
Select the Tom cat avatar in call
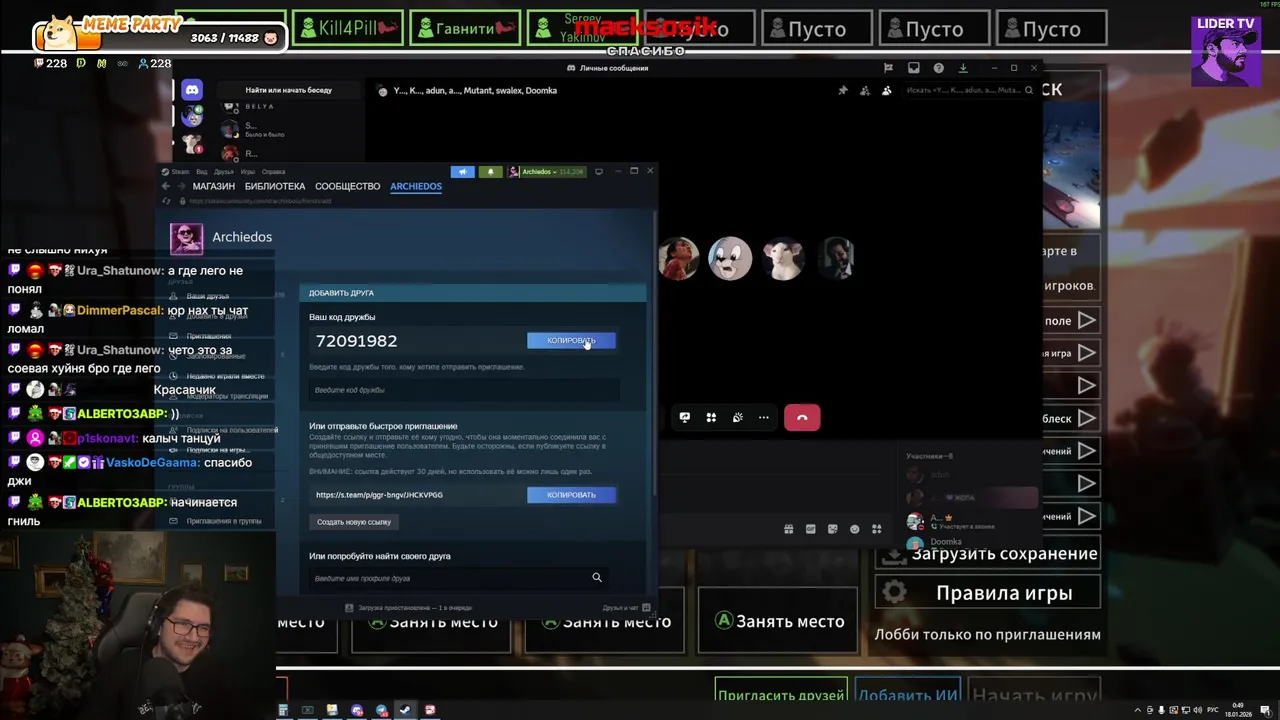tap(730, 259)
